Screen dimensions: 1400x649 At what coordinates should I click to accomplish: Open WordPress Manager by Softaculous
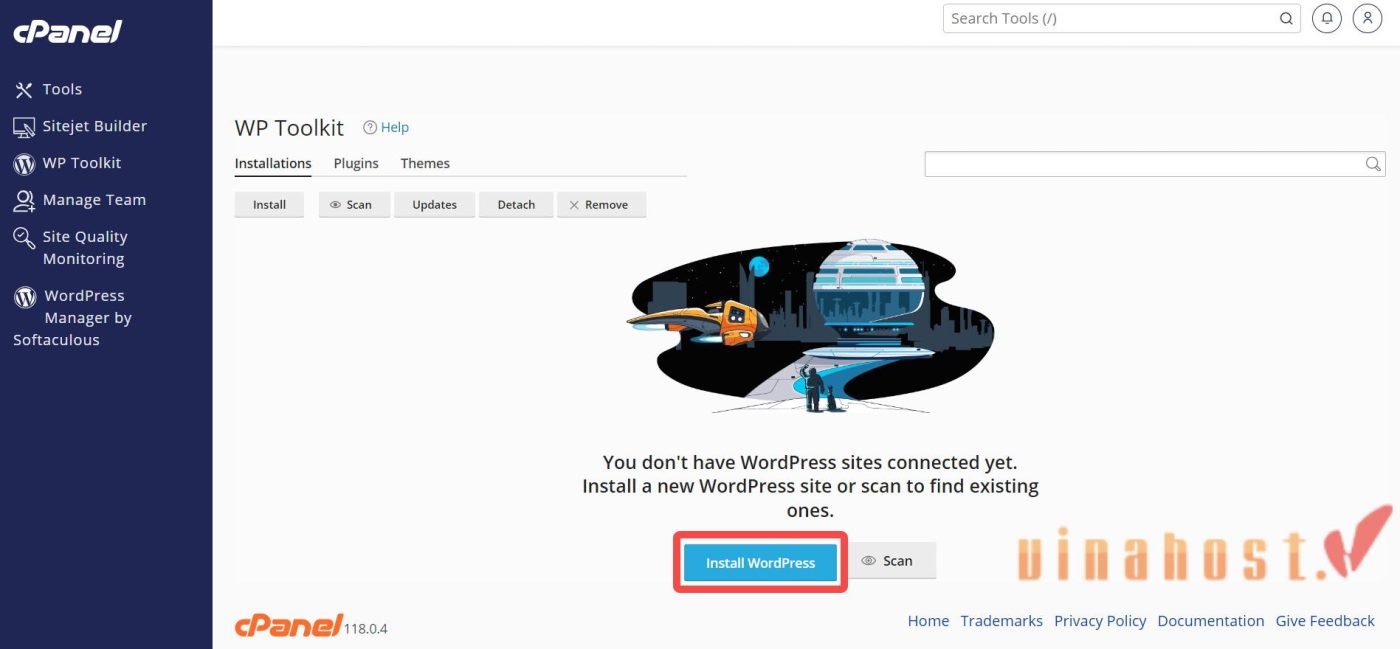(72, 317)
